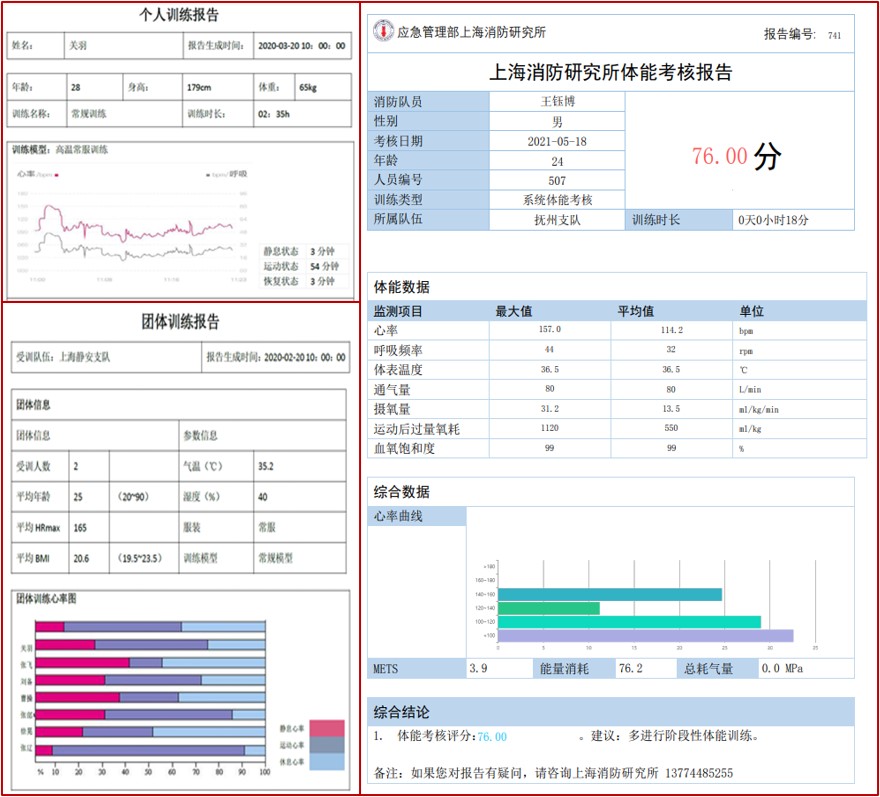Click the large red 76.00 score
The height and width of the screenshot is (797, 880).
pos(719,156)
